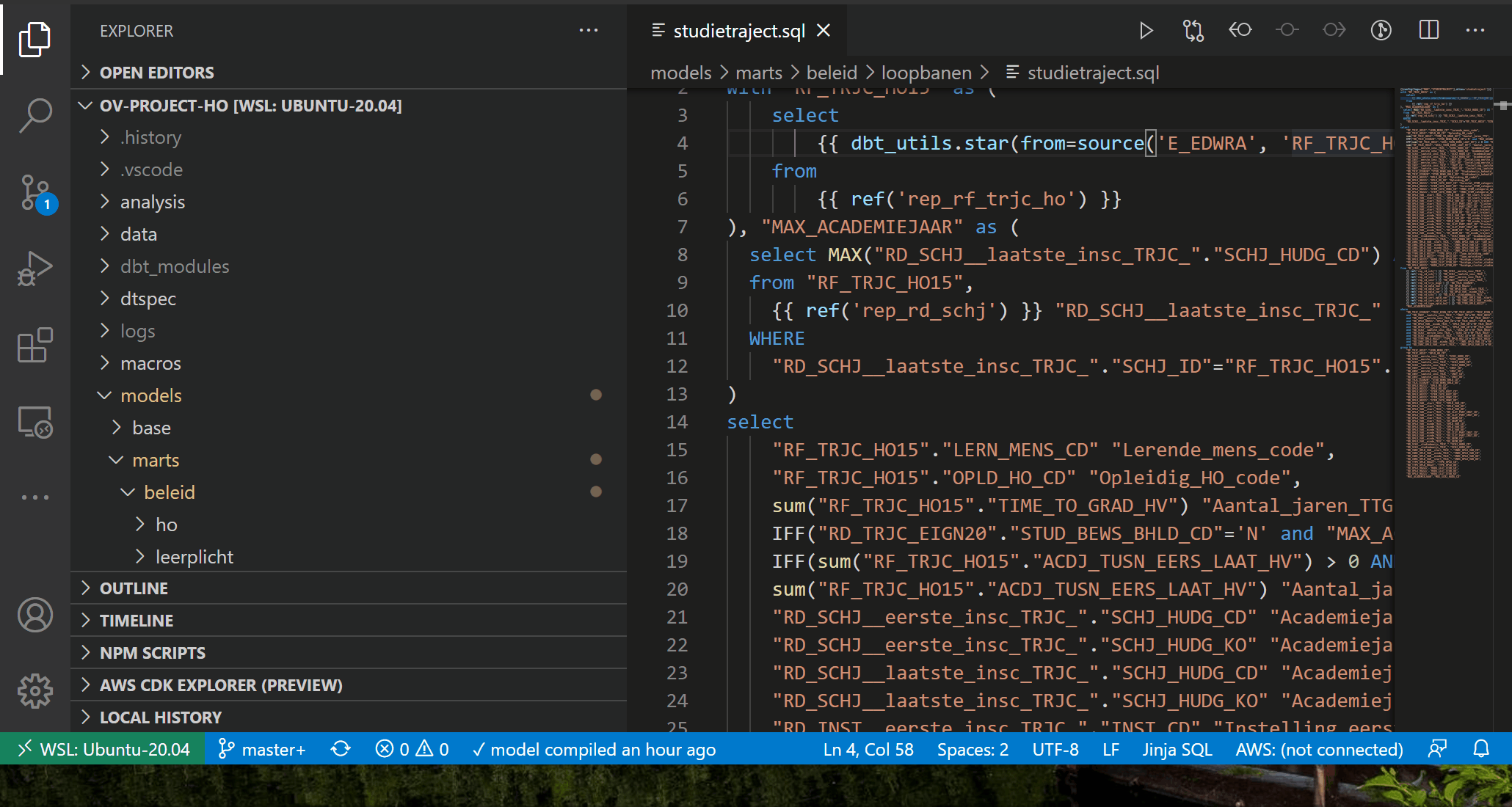Click the Run play icon in editor toolbar
The width and height of the screenshot is (1512, 807).
coord(1146,31)
